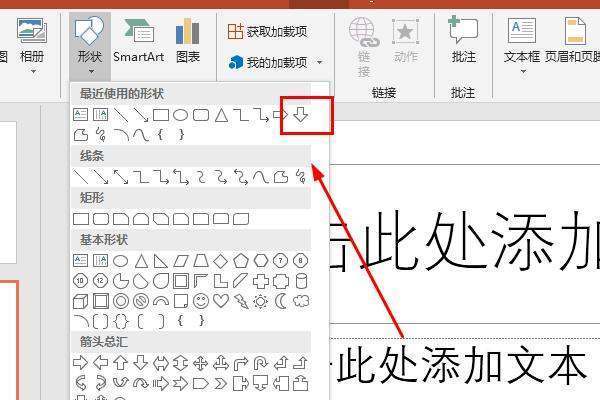Open 页眉和页脚 header and footer
The height and width of the screenshot is (400, 600).
573,40
